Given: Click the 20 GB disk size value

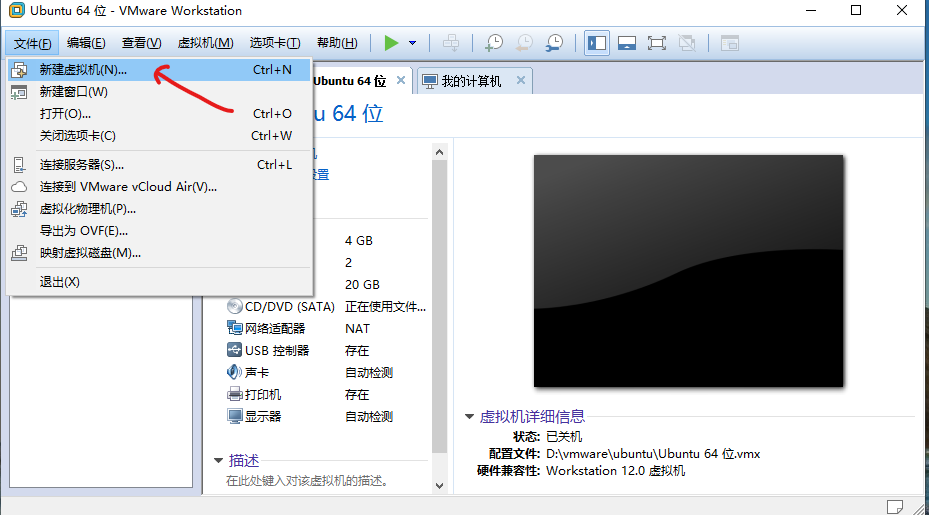Looking at the screenshot, I should pos(362,284).
